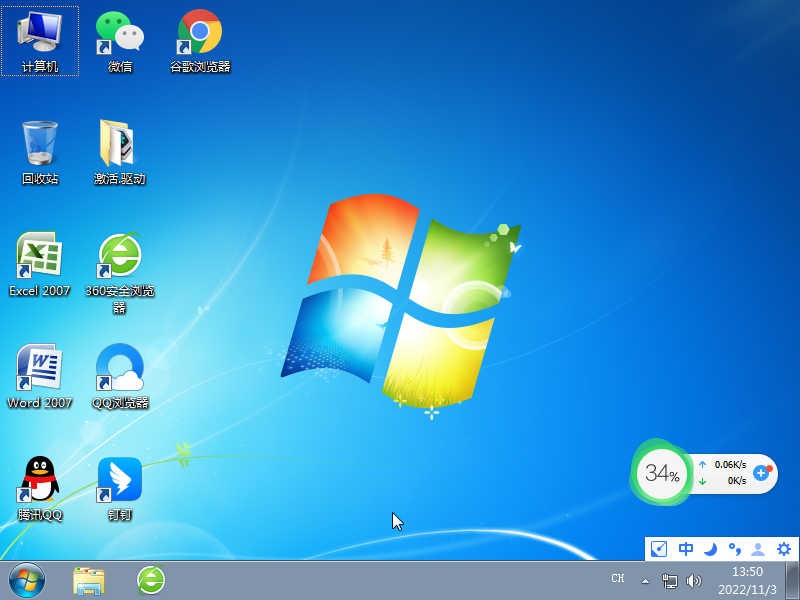Open the IME settings gear
This screenshot has width=800, height=600.
pos(783,549)
